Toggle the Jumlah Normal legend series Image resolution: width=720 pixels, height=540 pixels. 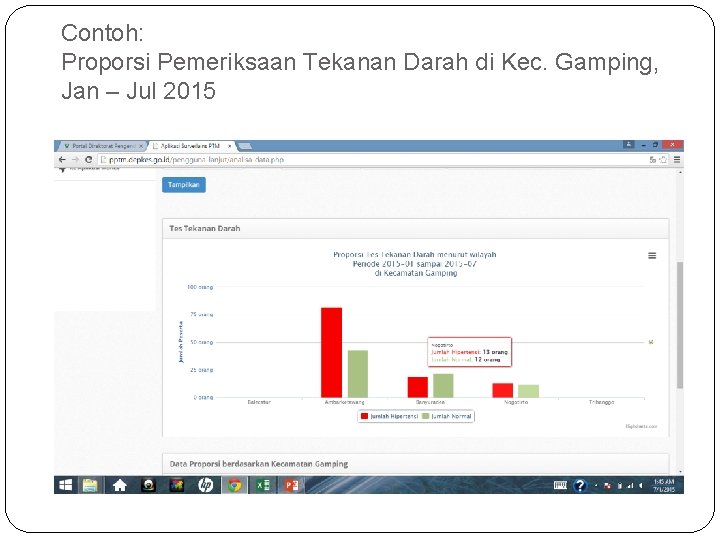click(446, 416)
